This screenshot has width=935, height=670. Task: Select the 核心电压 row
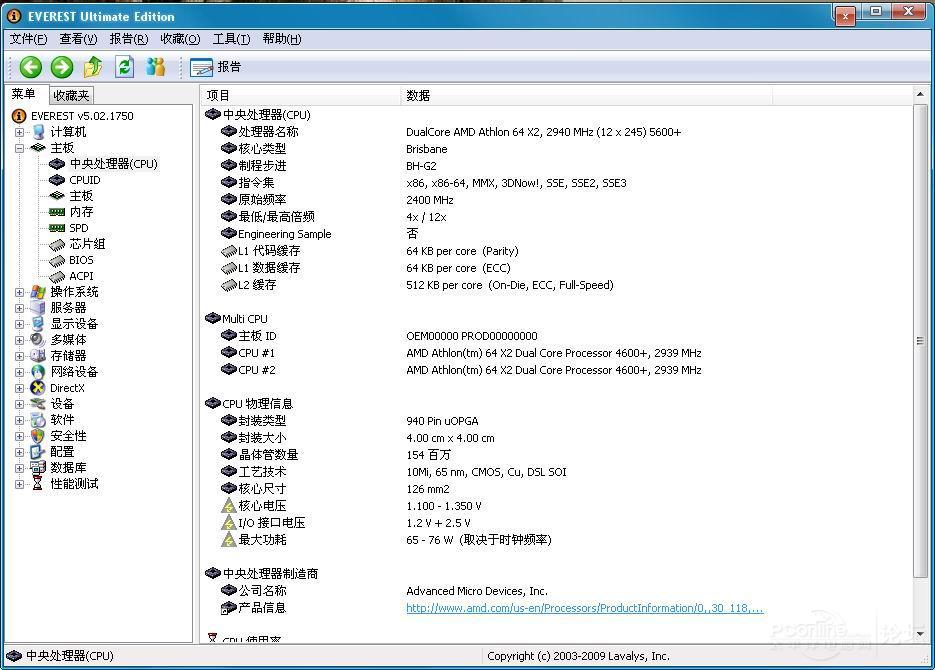557,506
